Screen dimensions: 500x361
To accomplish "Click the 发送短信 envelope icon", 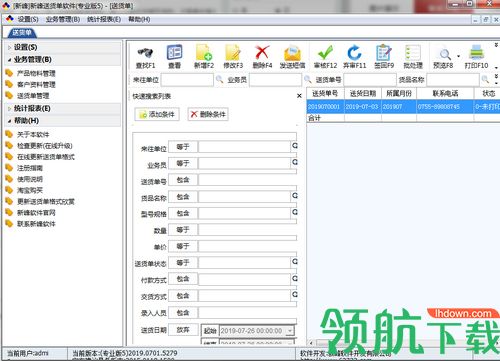I will [x=292, y=53].
